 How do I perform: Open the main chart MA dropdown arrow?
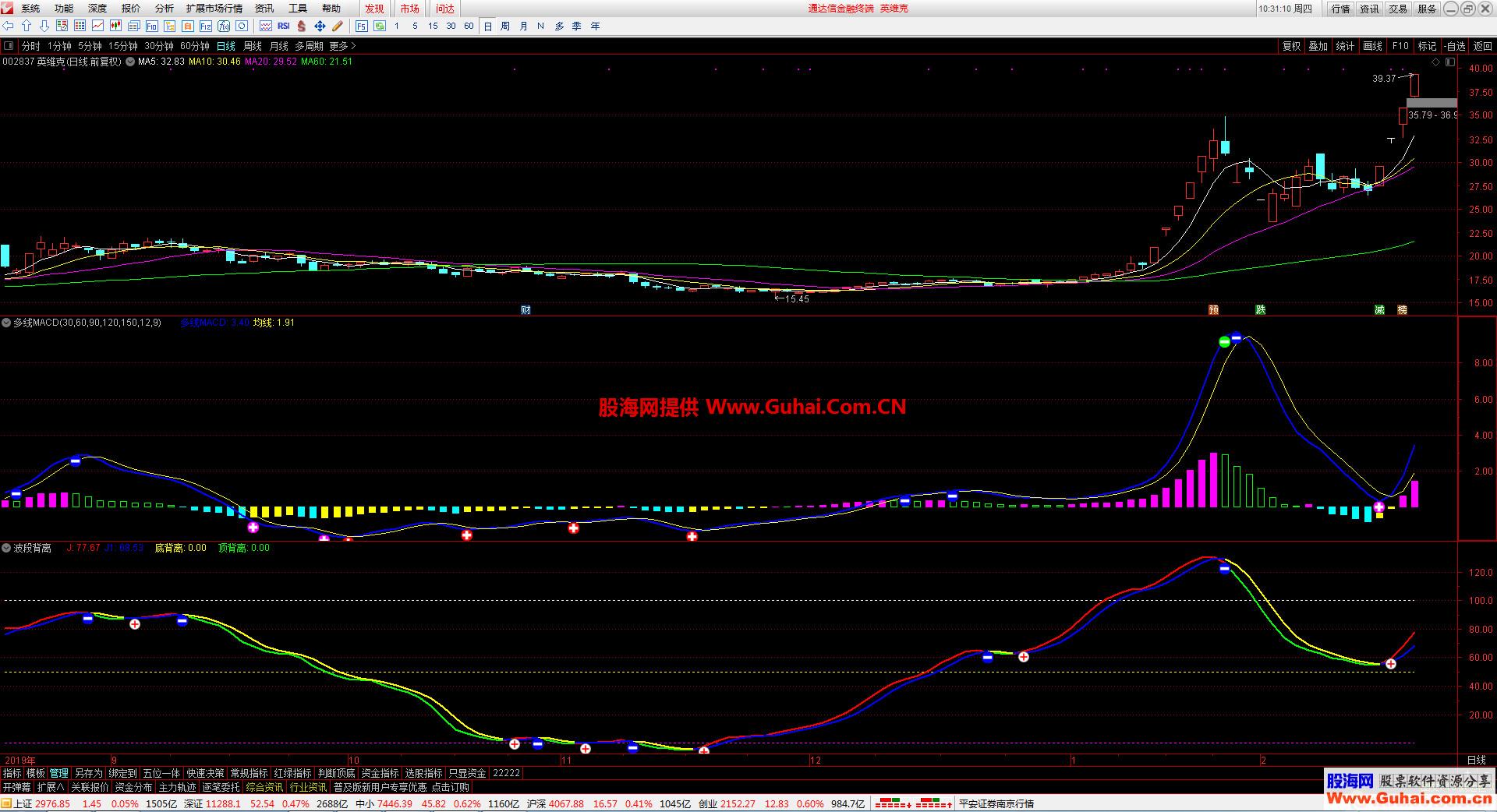pyautogui.click(x=130, y=62)
